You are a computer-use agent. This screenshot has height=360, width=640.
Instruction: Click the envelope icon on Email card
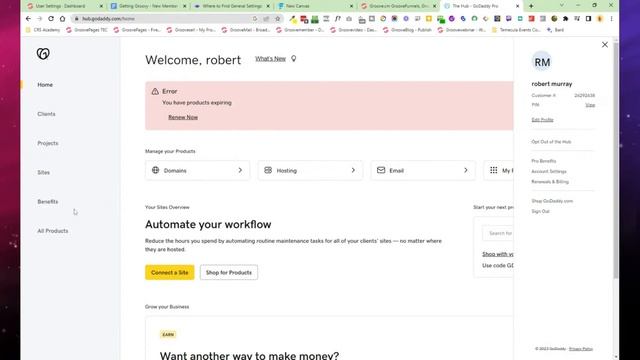(381, 170)
